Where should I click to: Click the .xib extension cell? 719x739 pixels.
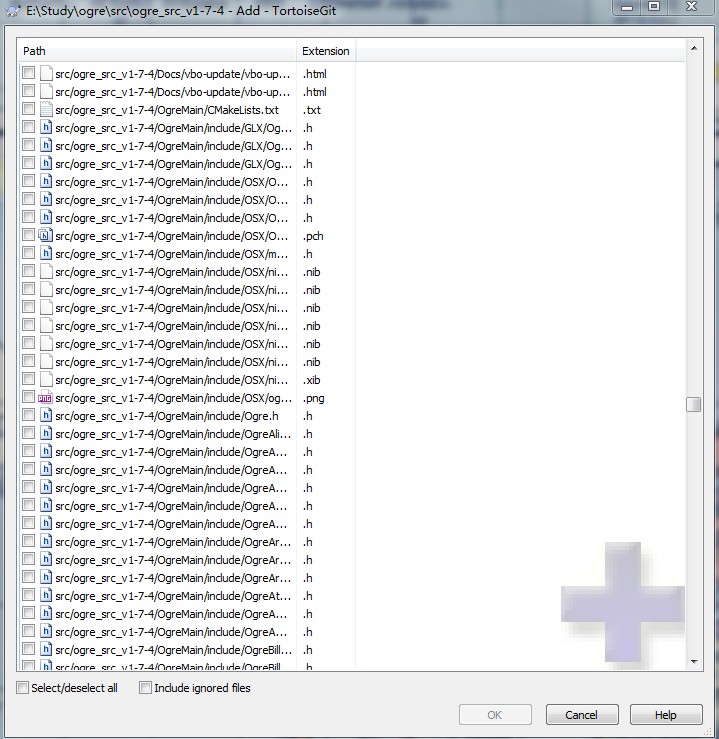(x=311, y=380)
